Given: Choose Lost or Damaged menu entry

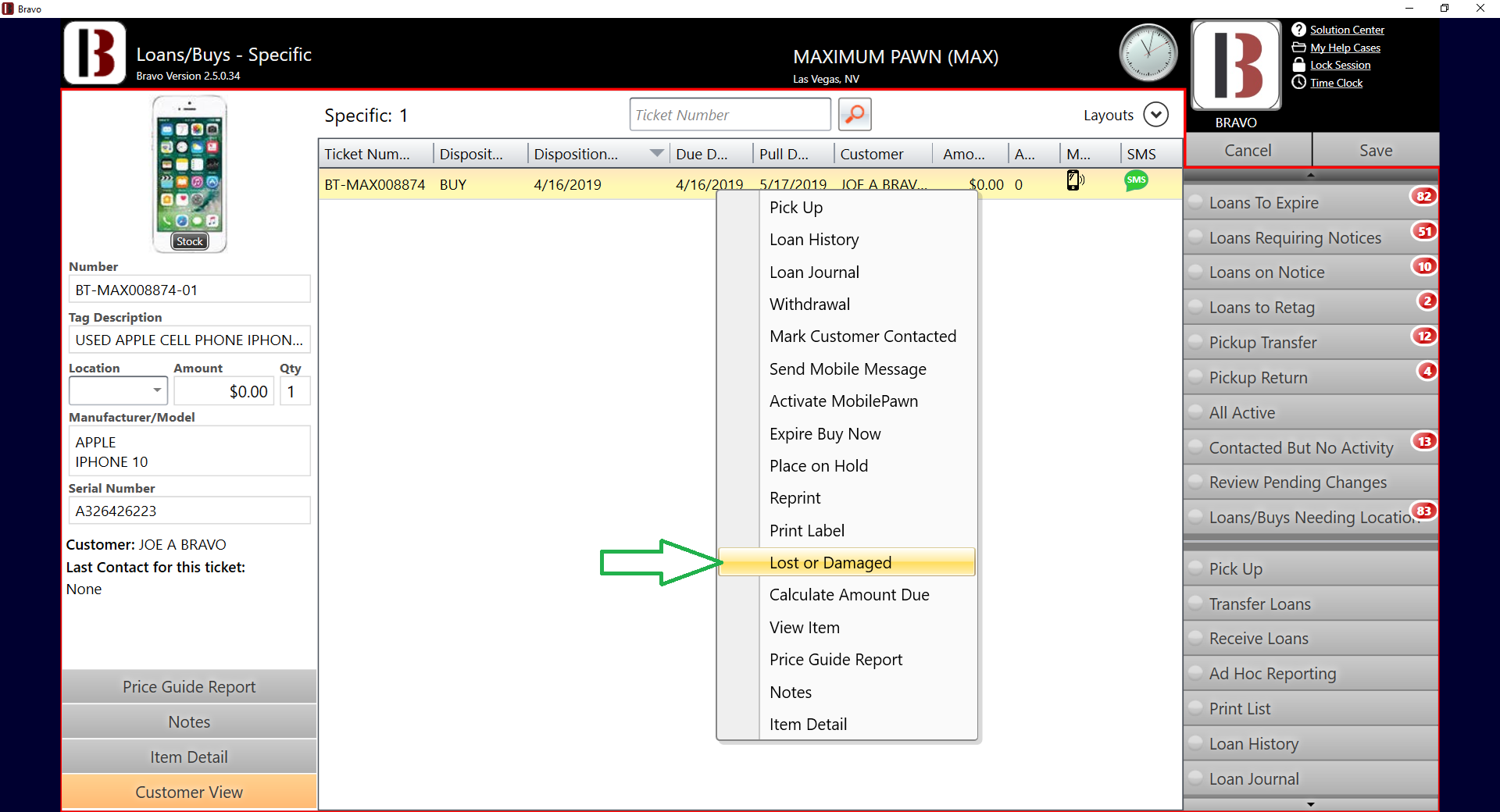Looking at the screenshot, I should coord(847,562).
